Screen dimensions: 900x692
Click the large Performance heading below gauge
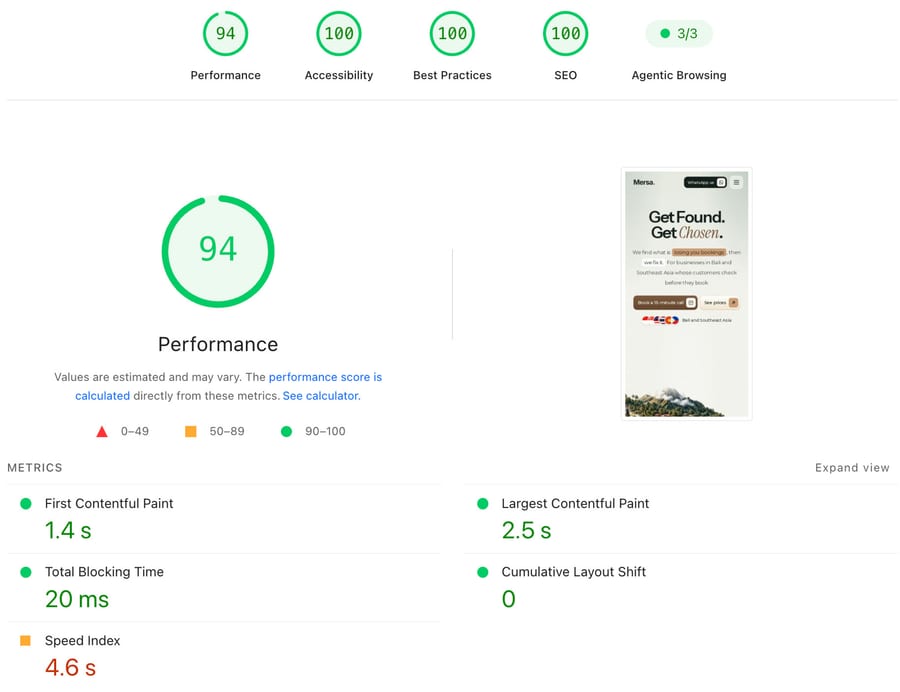pyautogui.click(x=218, y=344)
